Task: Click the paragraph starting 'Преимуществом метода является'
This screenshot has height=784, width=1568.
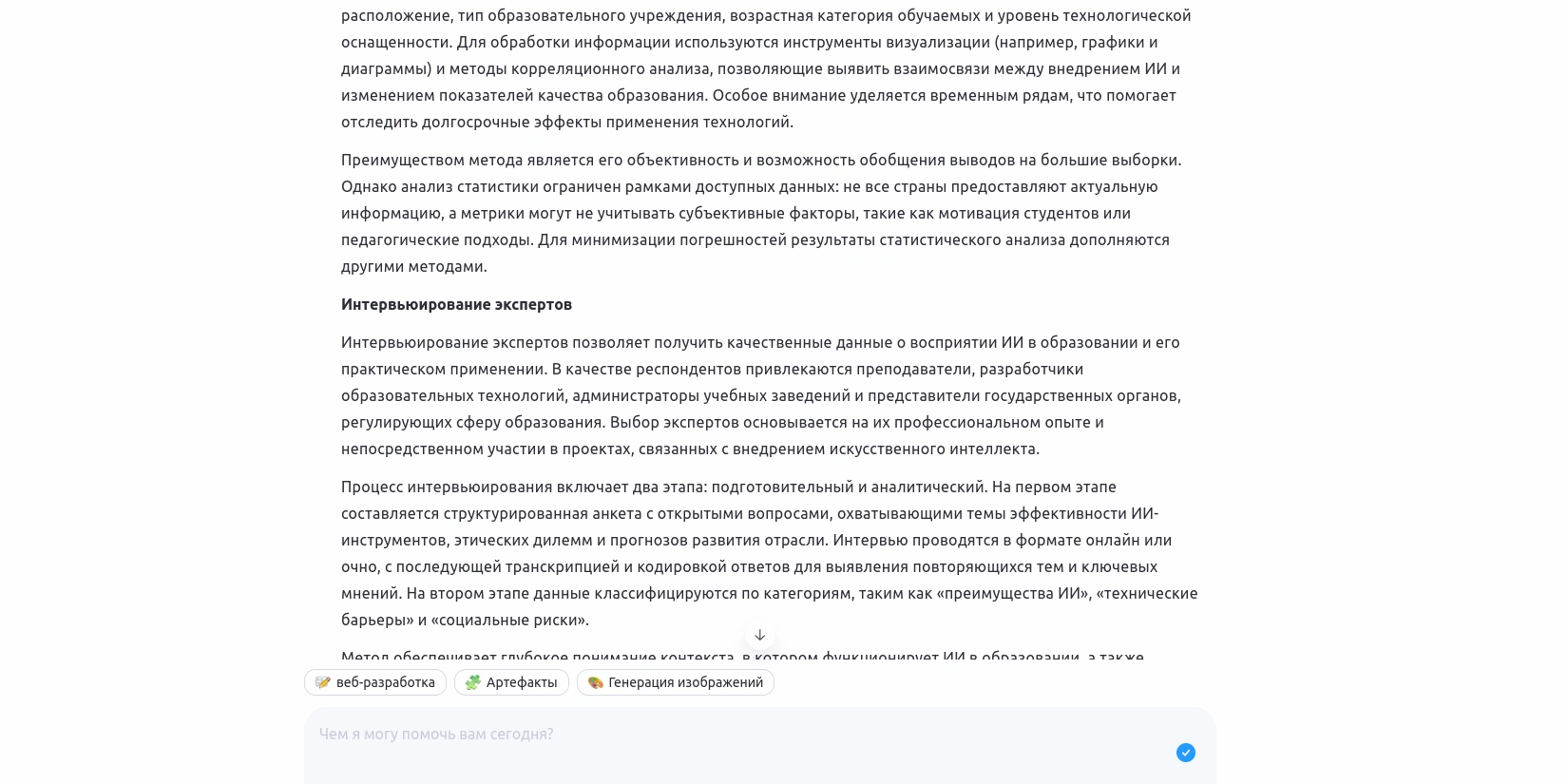Action: [761, 213]
